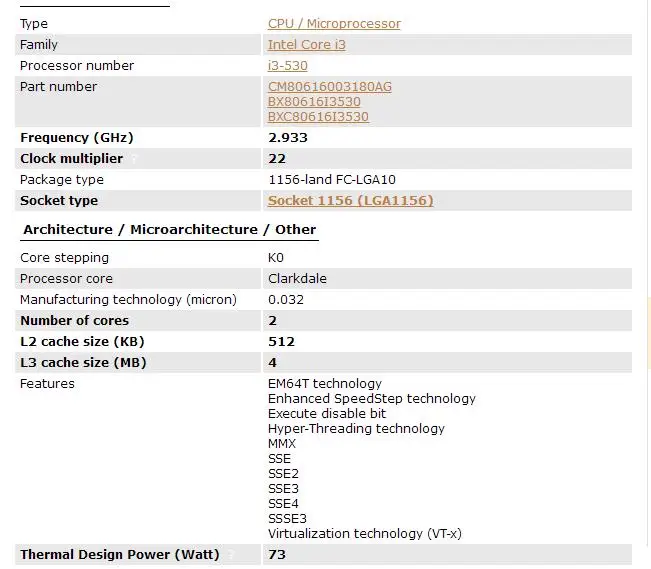The width and height of the screenshot is (651, 569).
Task: Select the L3 cache size (MB) label
Action: (x=83, y=363)
